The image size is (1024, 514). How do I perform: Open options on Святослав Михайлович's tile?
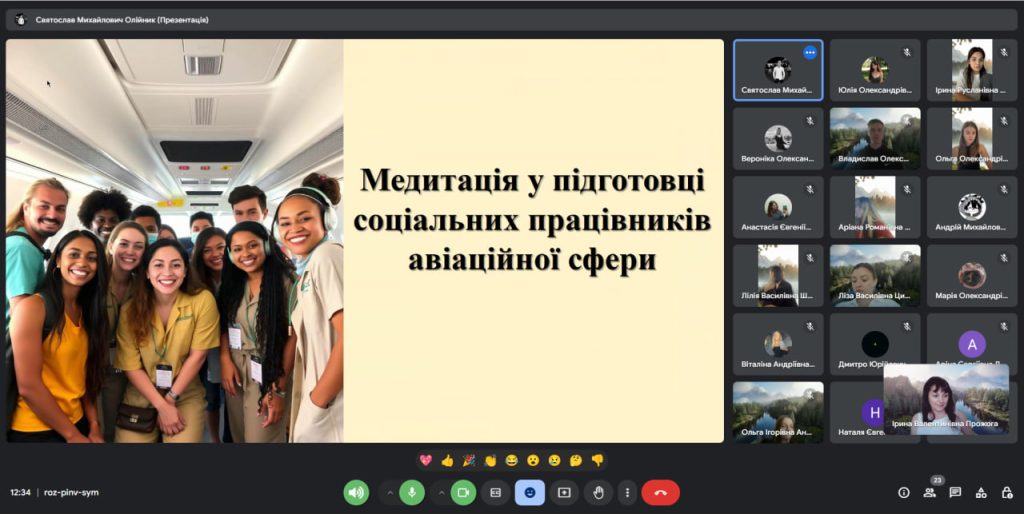[810, 52]
